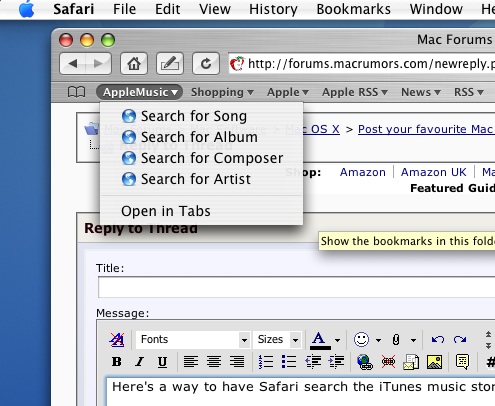Viewport: 495px width, 406px height.
Task: Expand the News bookmarks folder
Action: point(421,92)
